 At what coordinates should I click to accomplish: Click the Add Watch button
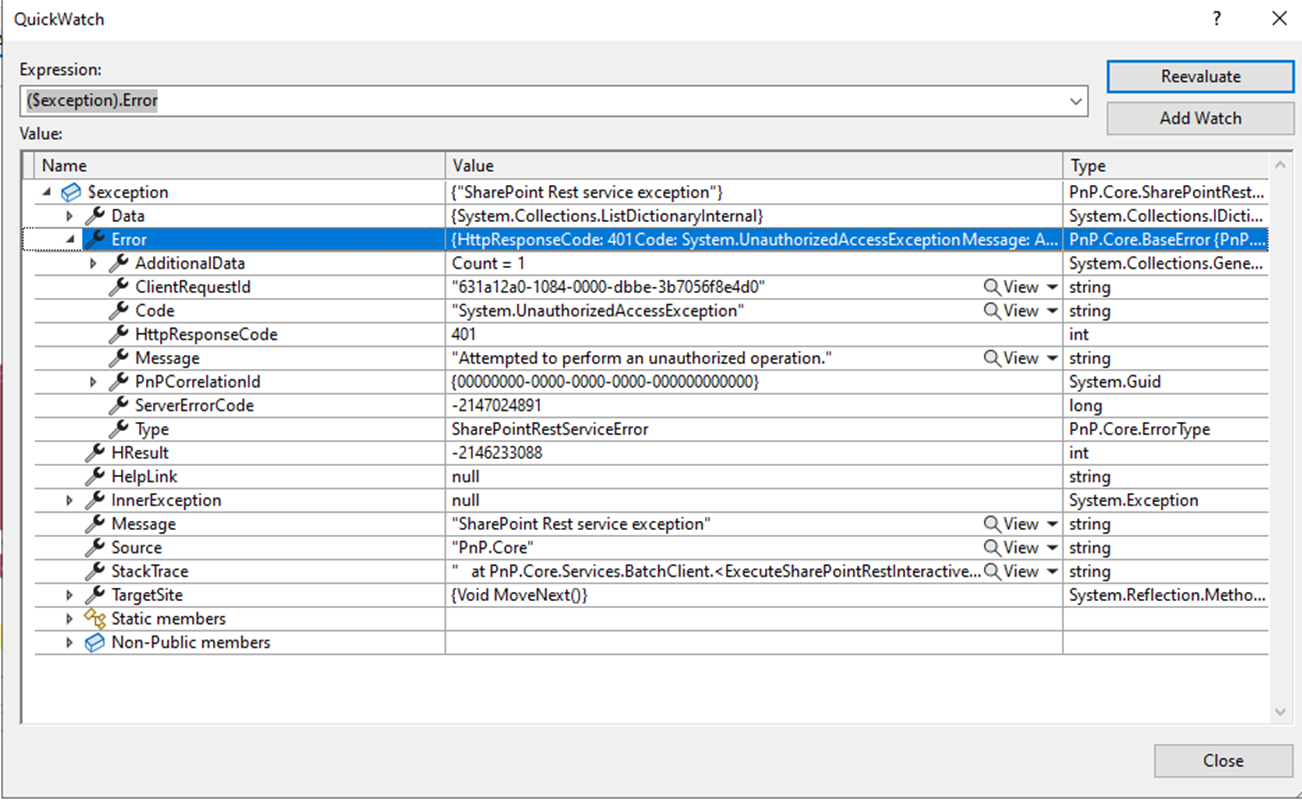point(1199,118)
